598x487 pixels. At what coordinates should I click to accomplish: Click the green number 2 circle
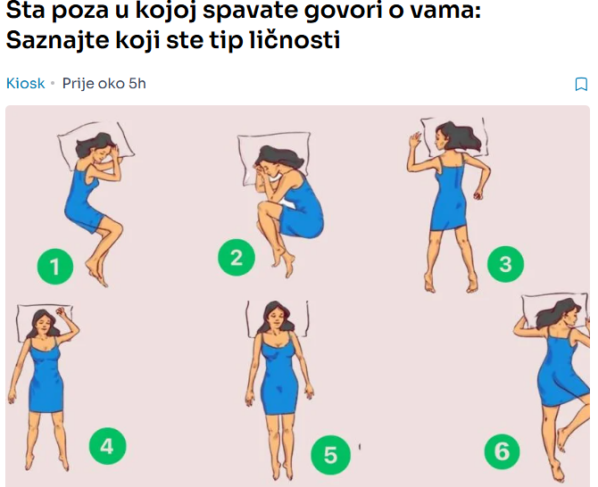(x=236, y=257)
